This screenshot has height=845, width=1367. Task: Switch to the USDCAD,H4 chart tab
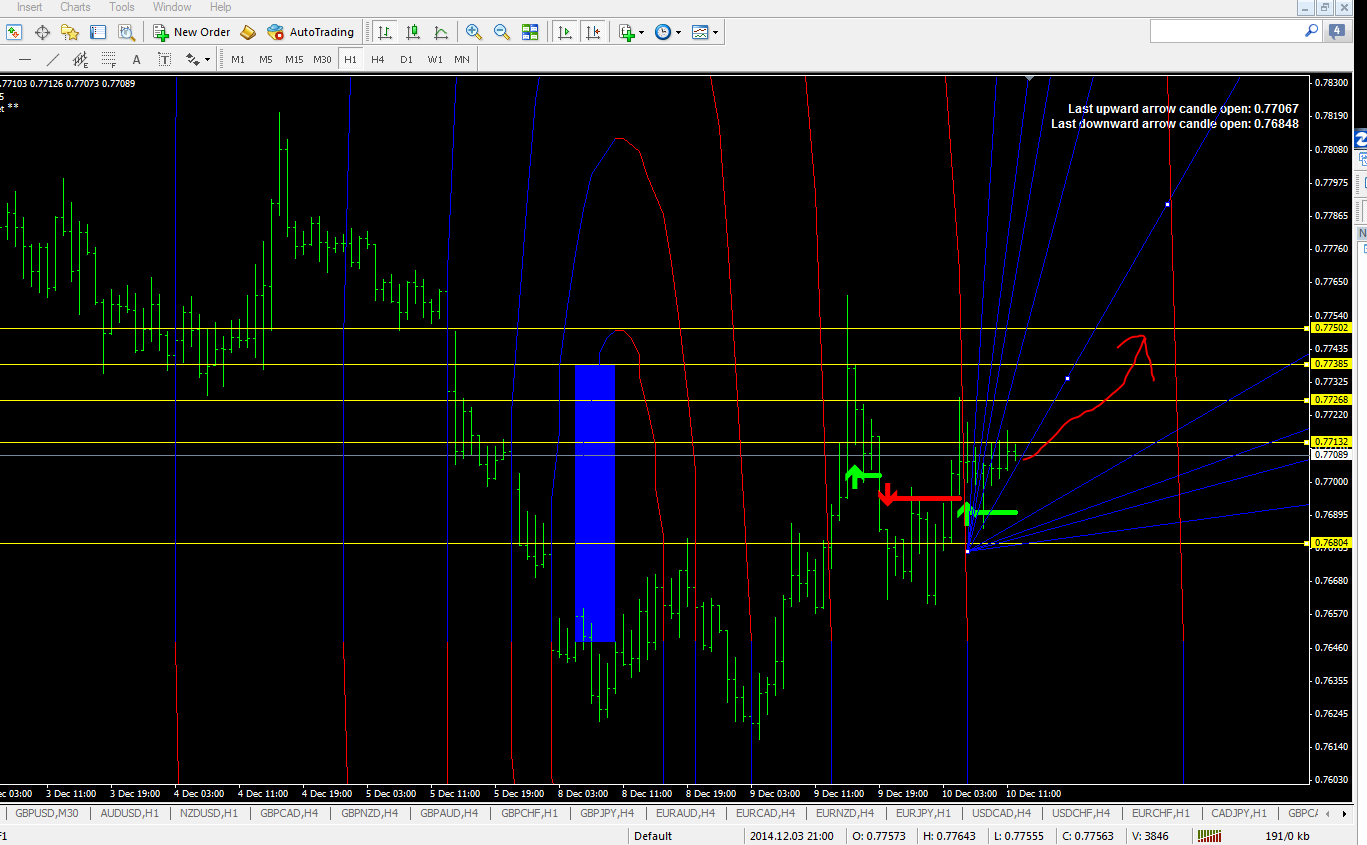[1001, 813]
